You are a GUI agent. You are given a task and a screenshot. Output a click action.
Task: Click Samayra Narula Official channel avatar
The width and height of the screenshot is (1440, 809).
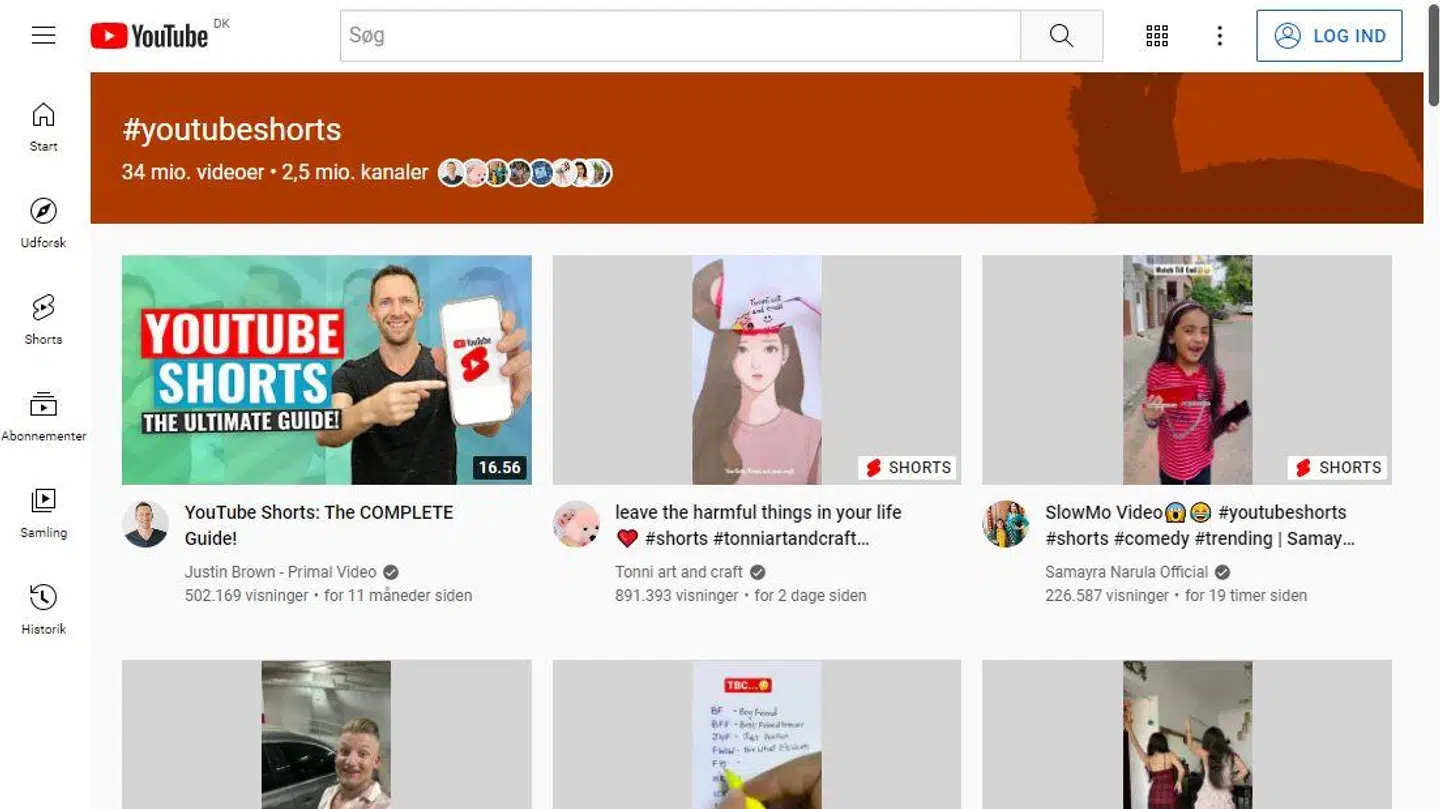pos(1006,524)
